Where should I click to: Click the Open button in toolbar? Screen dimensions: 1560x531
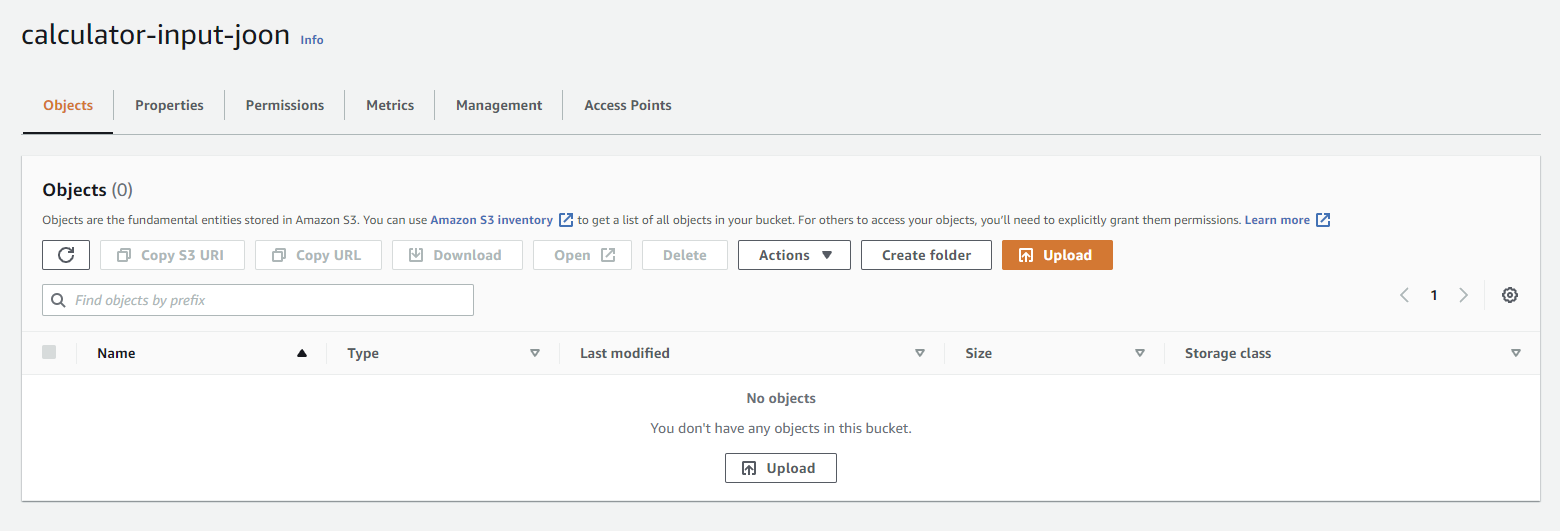click(582, 255)
